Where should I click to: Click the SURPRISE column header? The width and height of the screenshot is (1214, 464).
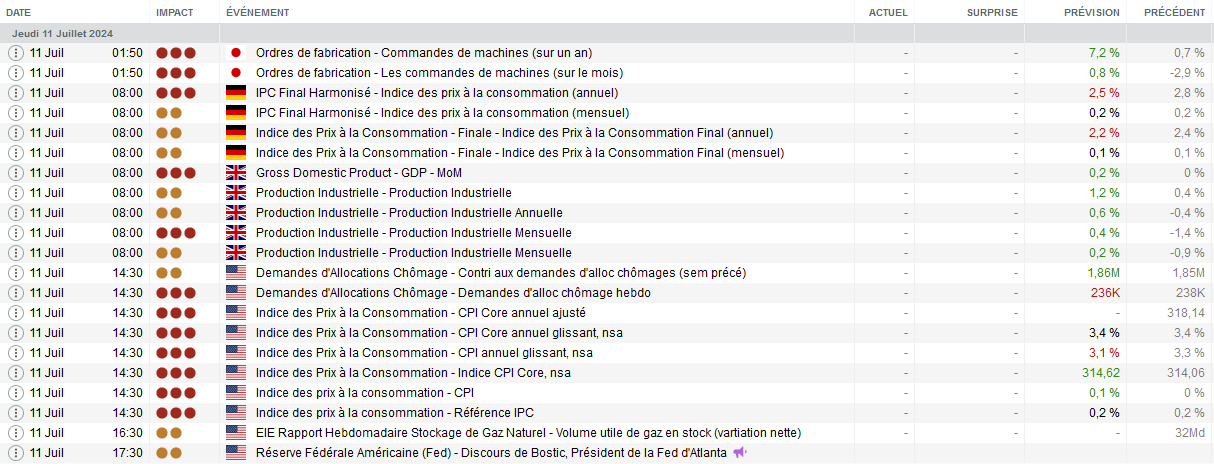(x=992, y=12)
